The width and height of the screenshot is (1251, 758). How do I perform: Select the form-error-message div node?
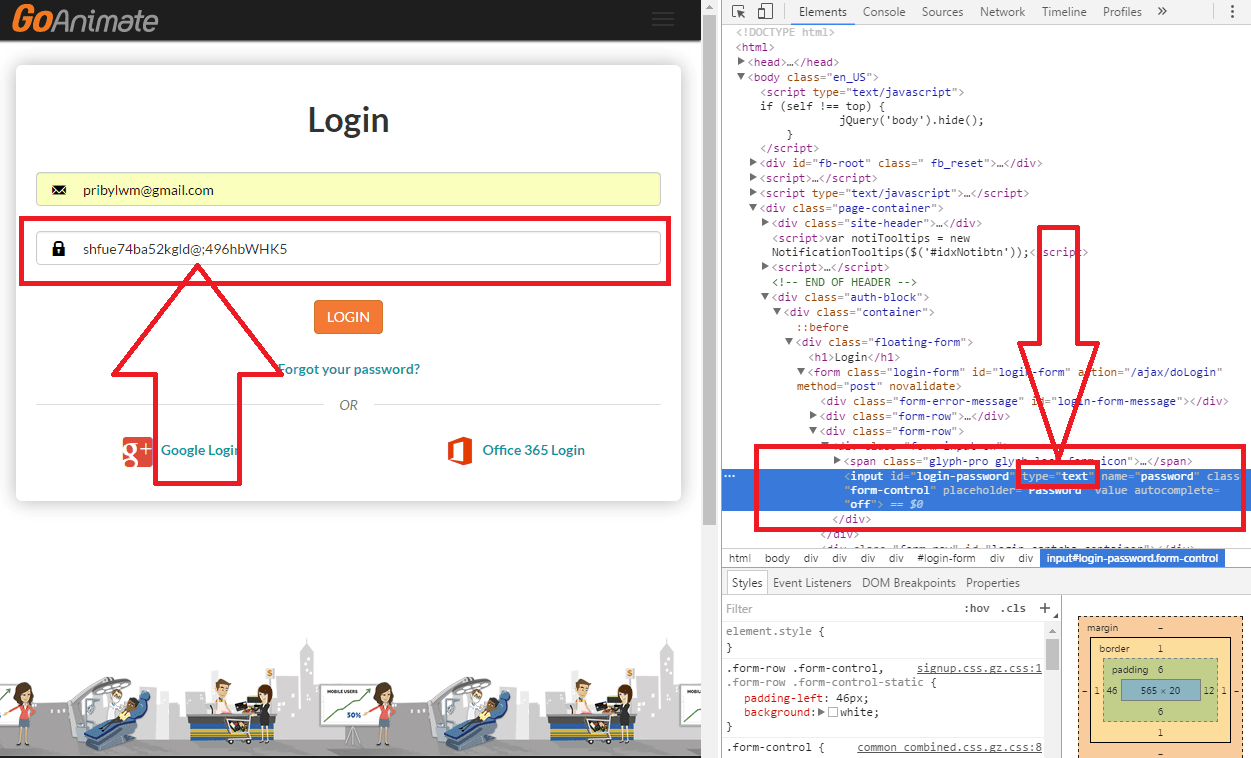coord(1024,402)
